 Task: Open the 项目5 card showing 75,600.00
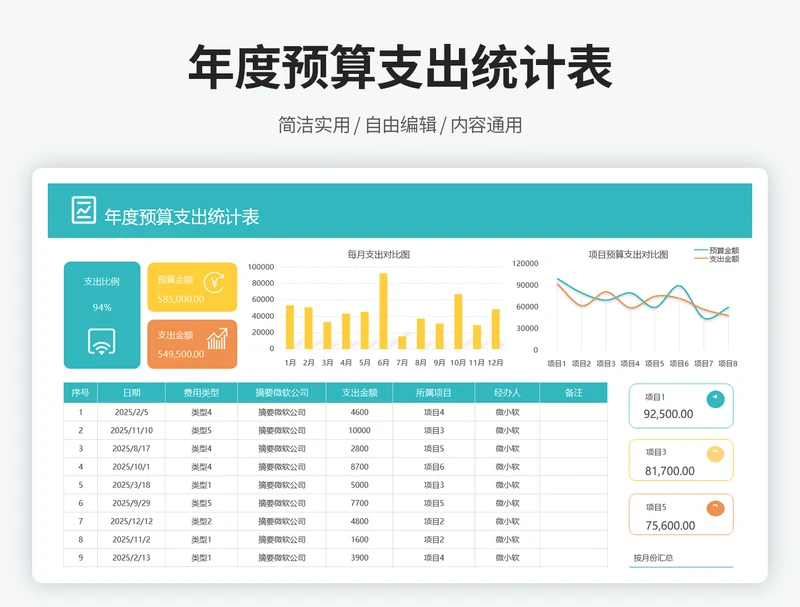[x=681, y=514]
